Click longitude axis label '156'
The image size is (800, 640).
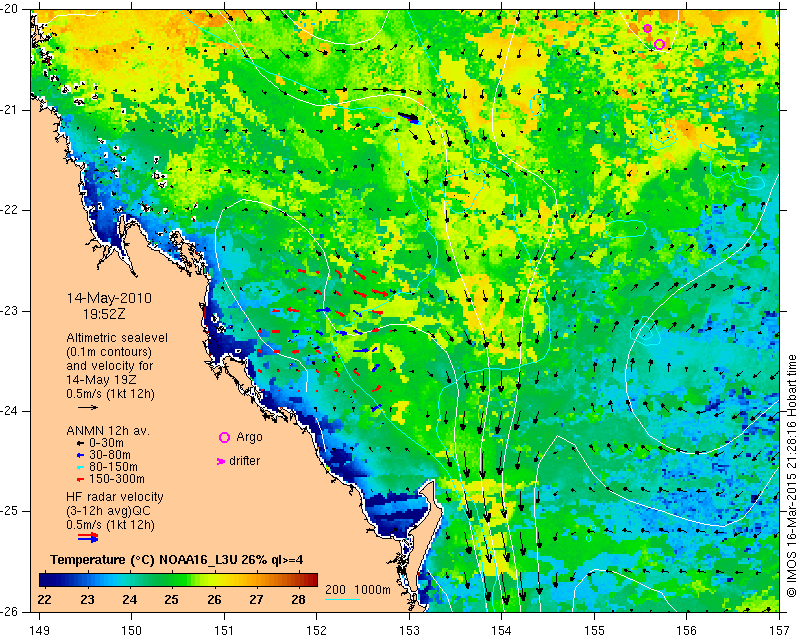687,631
